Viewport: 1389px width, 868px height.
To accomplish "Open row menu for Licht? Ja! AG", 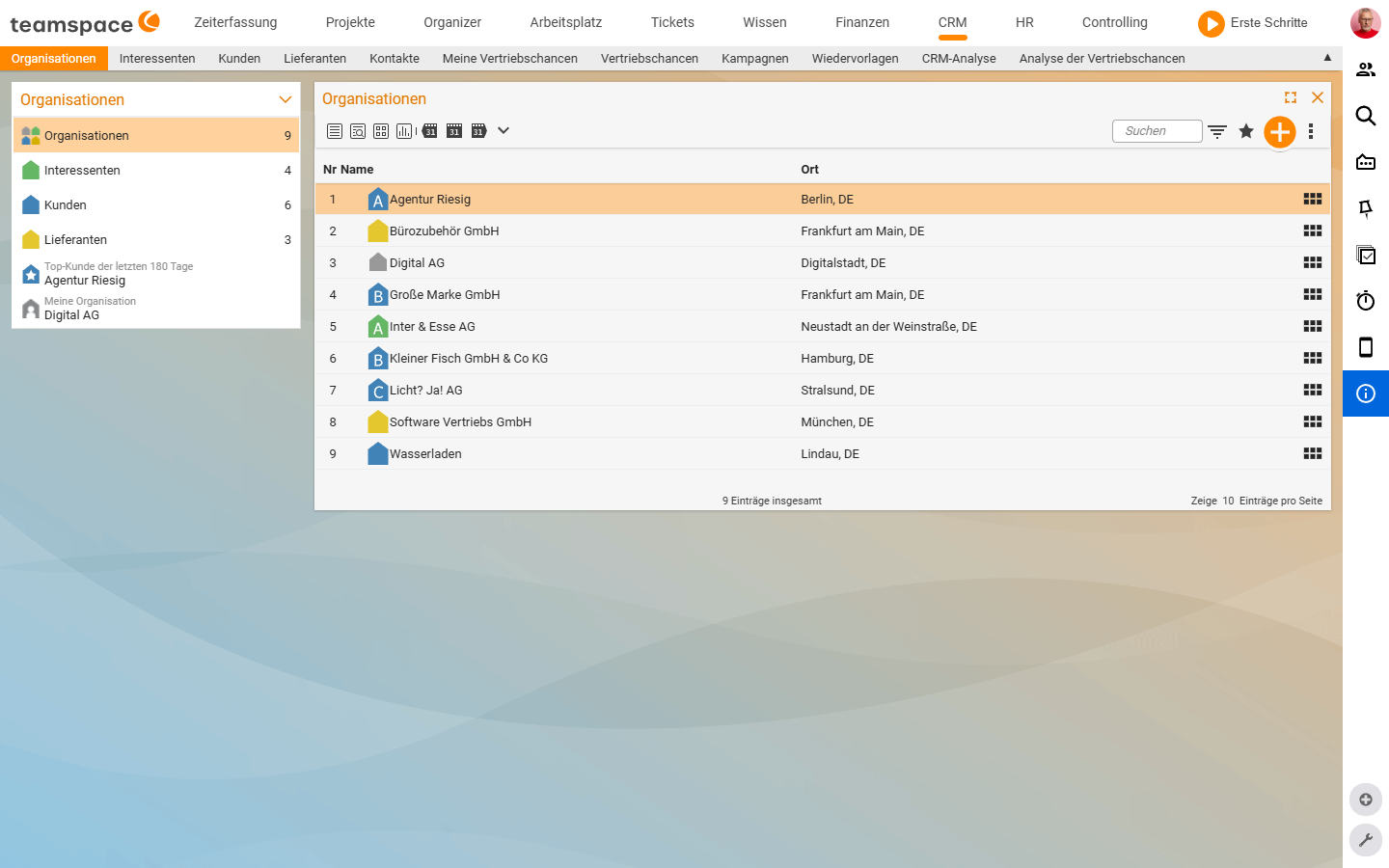I will pos(1313,390).
